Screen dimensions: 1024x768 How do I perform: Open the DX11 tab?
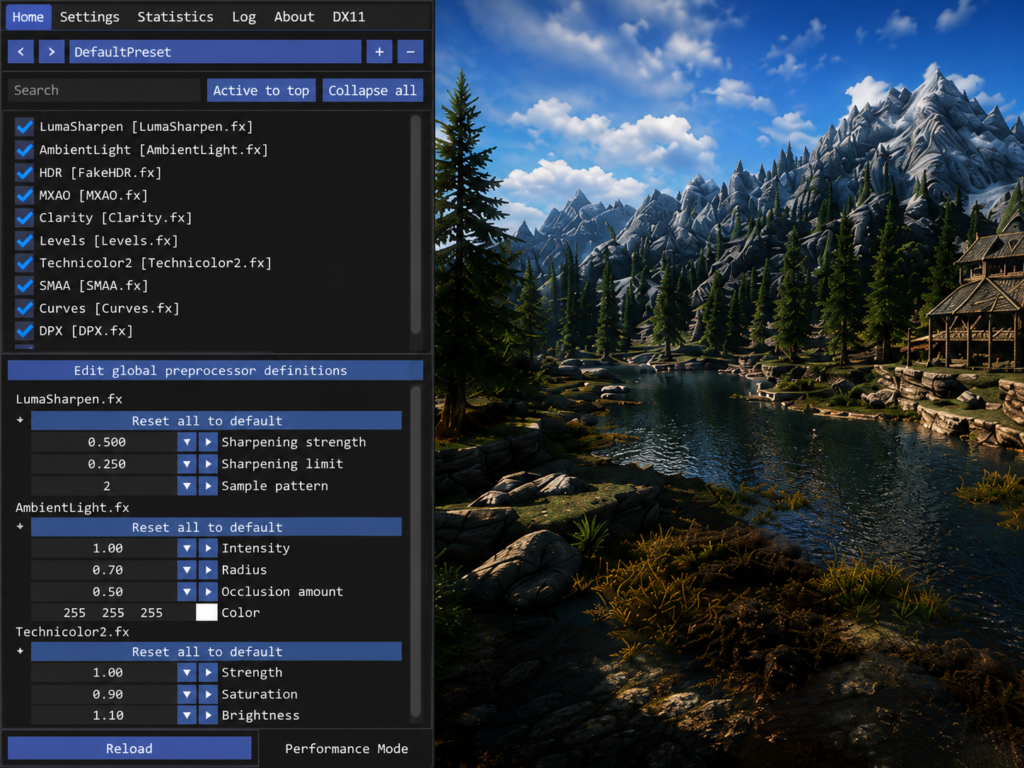click(x=349, y=17)
